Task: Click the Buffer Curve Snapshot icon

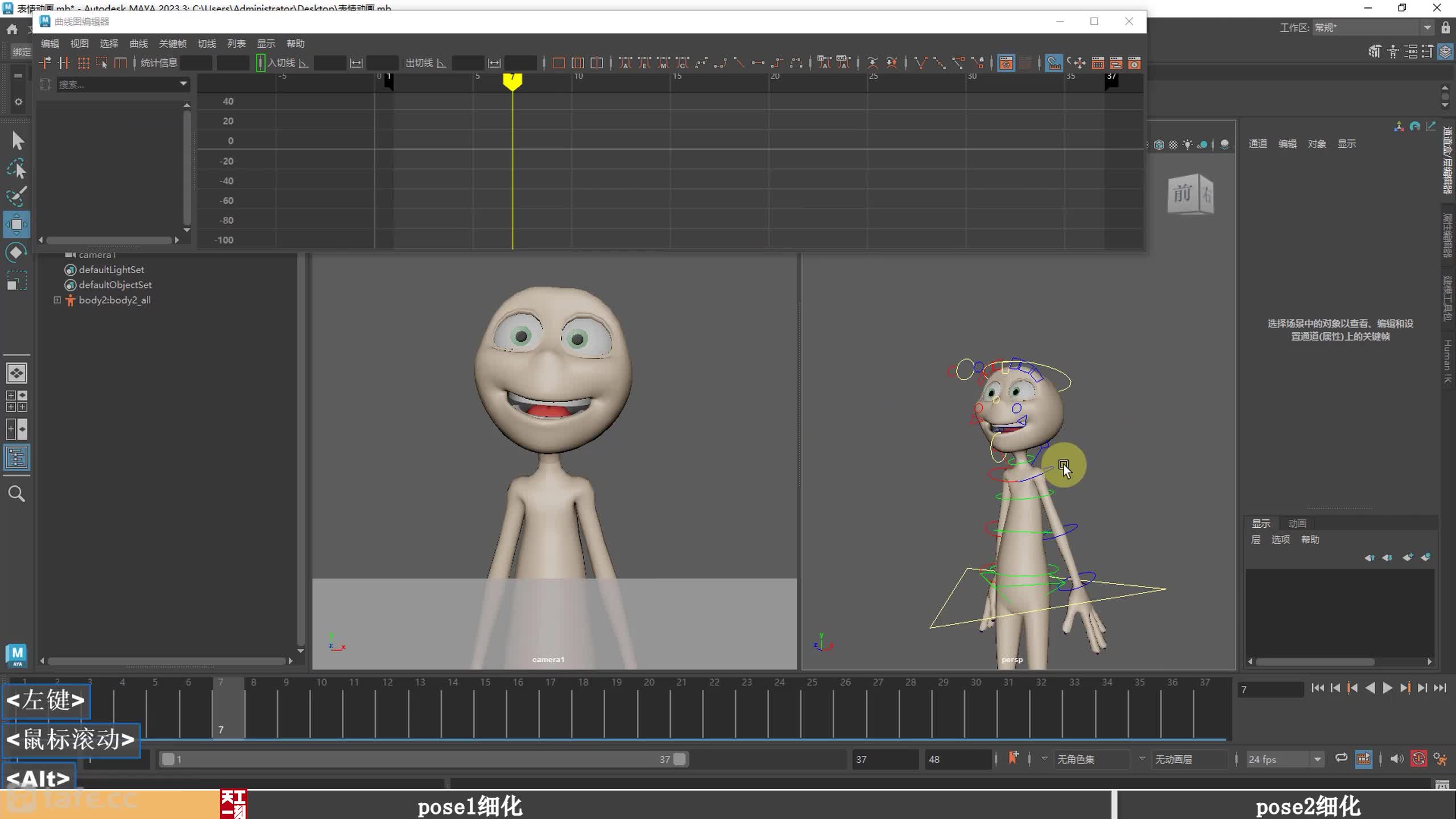Action: (x=872, y=63)
